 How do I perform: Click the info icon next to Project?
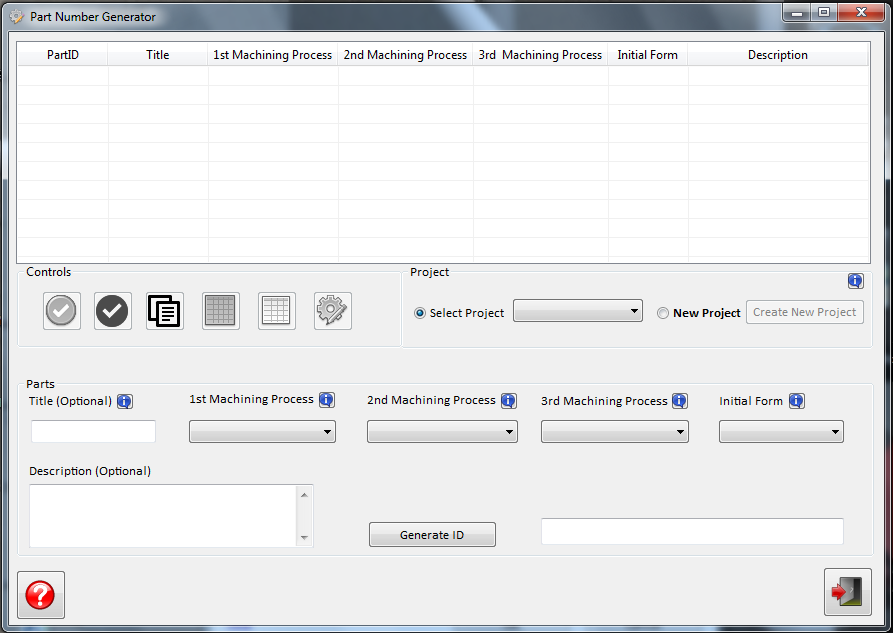point(855,281)
